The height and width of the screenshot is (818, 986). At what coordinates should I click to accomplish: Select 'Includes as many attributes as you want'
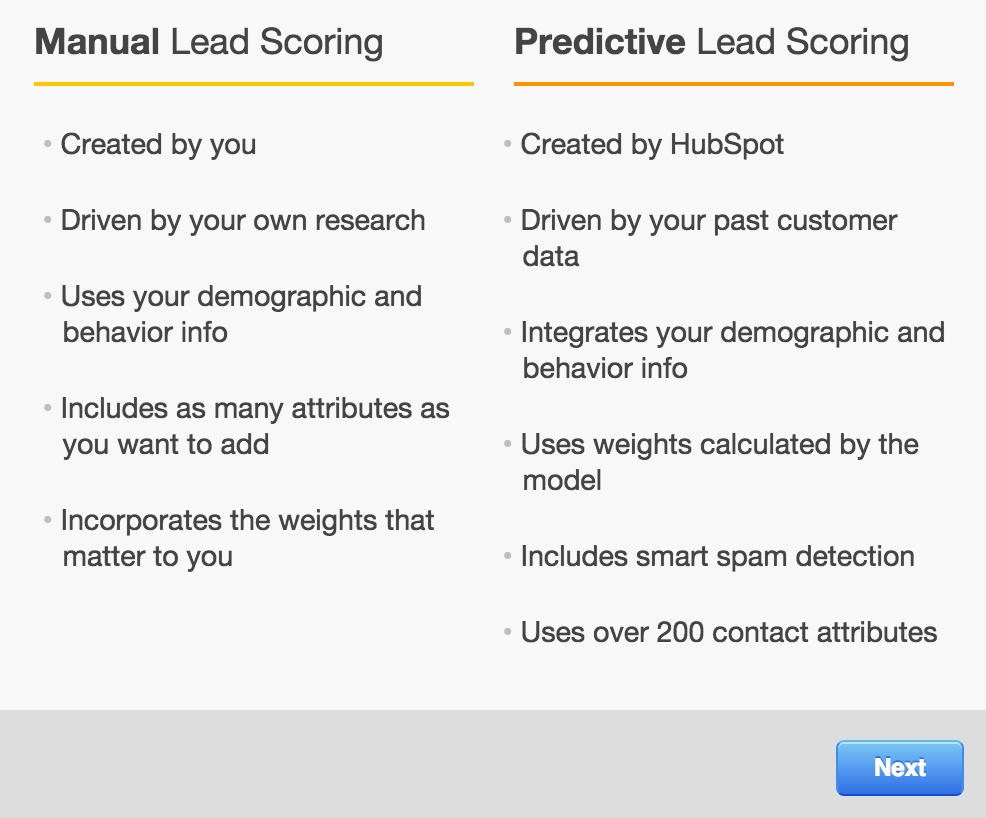(x=255, y=426)
